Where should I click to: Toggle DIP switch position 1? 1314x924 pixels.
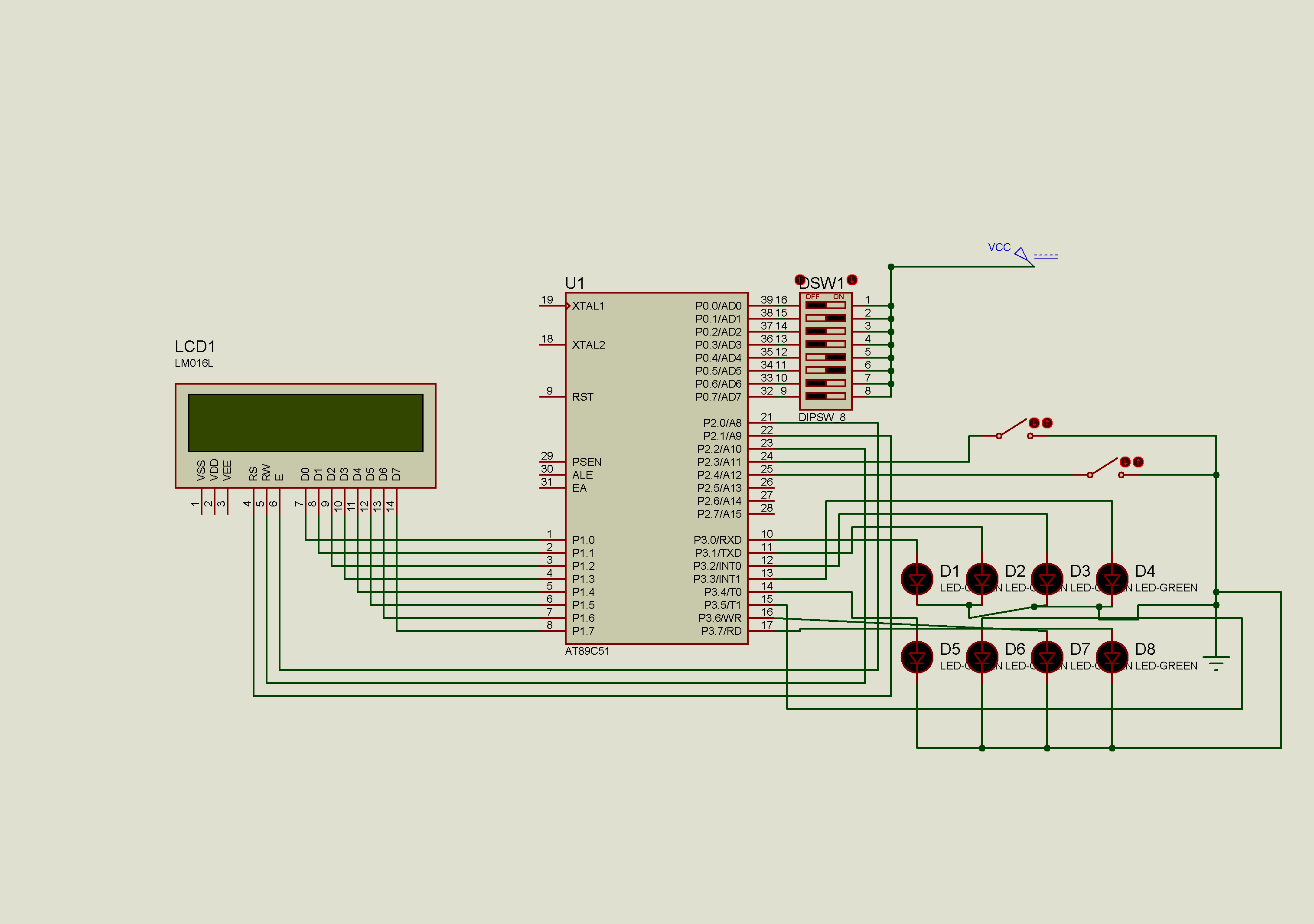pos(825,305)
